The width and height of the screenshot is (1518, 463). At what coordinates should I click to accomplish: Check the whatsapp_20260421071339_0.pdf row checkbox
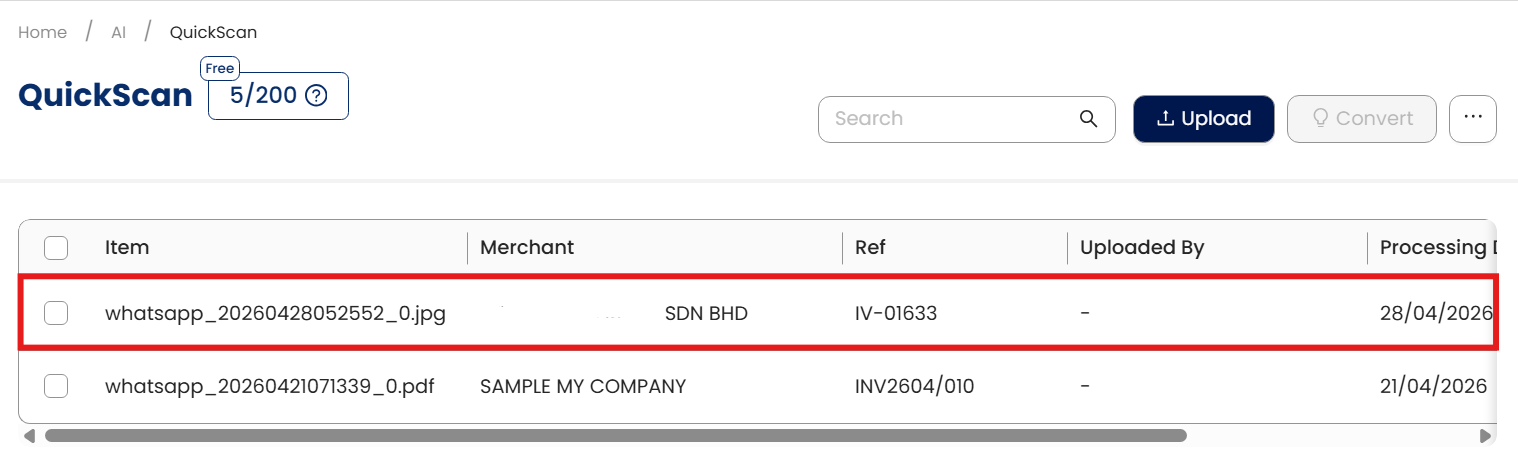[x=56, y=386]
